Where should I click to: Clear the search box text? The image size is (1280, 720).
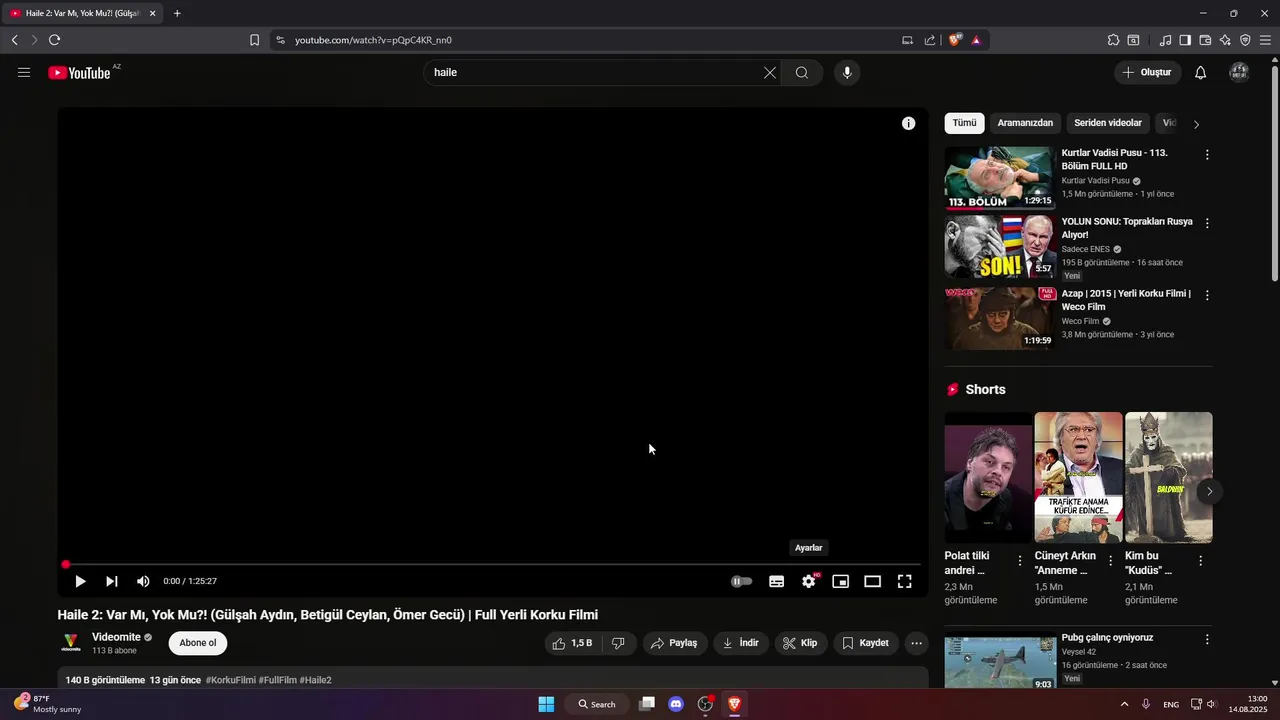(769, 72)
